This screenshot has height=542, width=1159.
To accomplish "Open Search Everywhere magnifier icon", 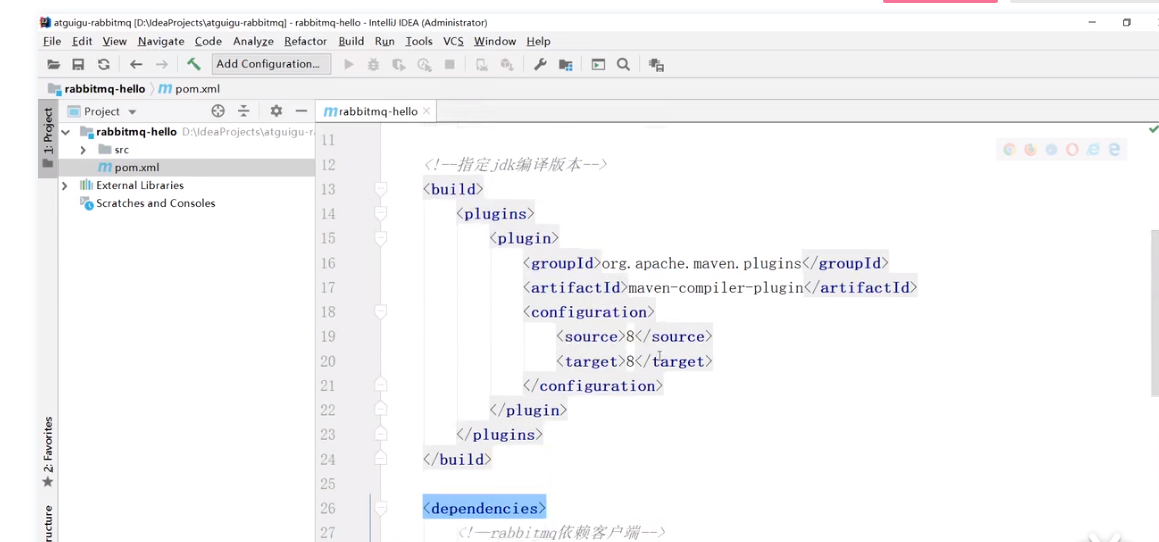I will (623, 64).
